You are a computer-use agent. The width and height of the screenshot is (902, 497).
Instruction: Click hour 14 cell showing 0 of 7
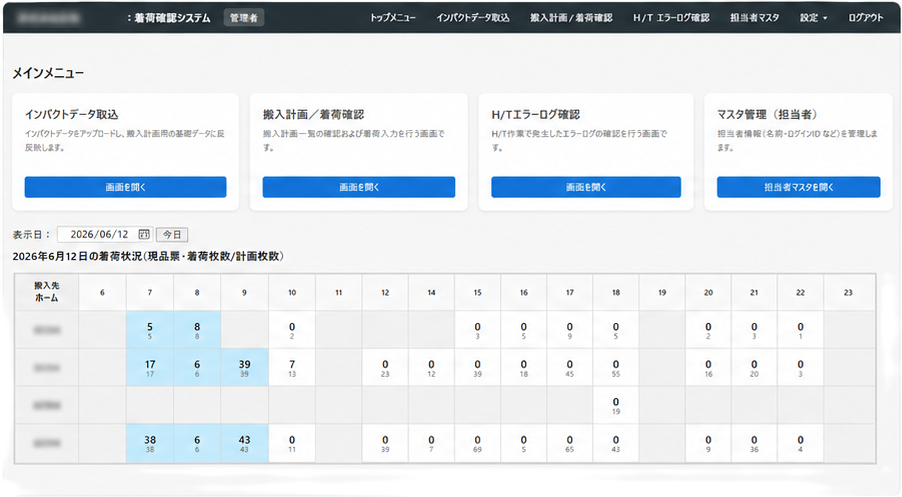(x=431, y=443)
